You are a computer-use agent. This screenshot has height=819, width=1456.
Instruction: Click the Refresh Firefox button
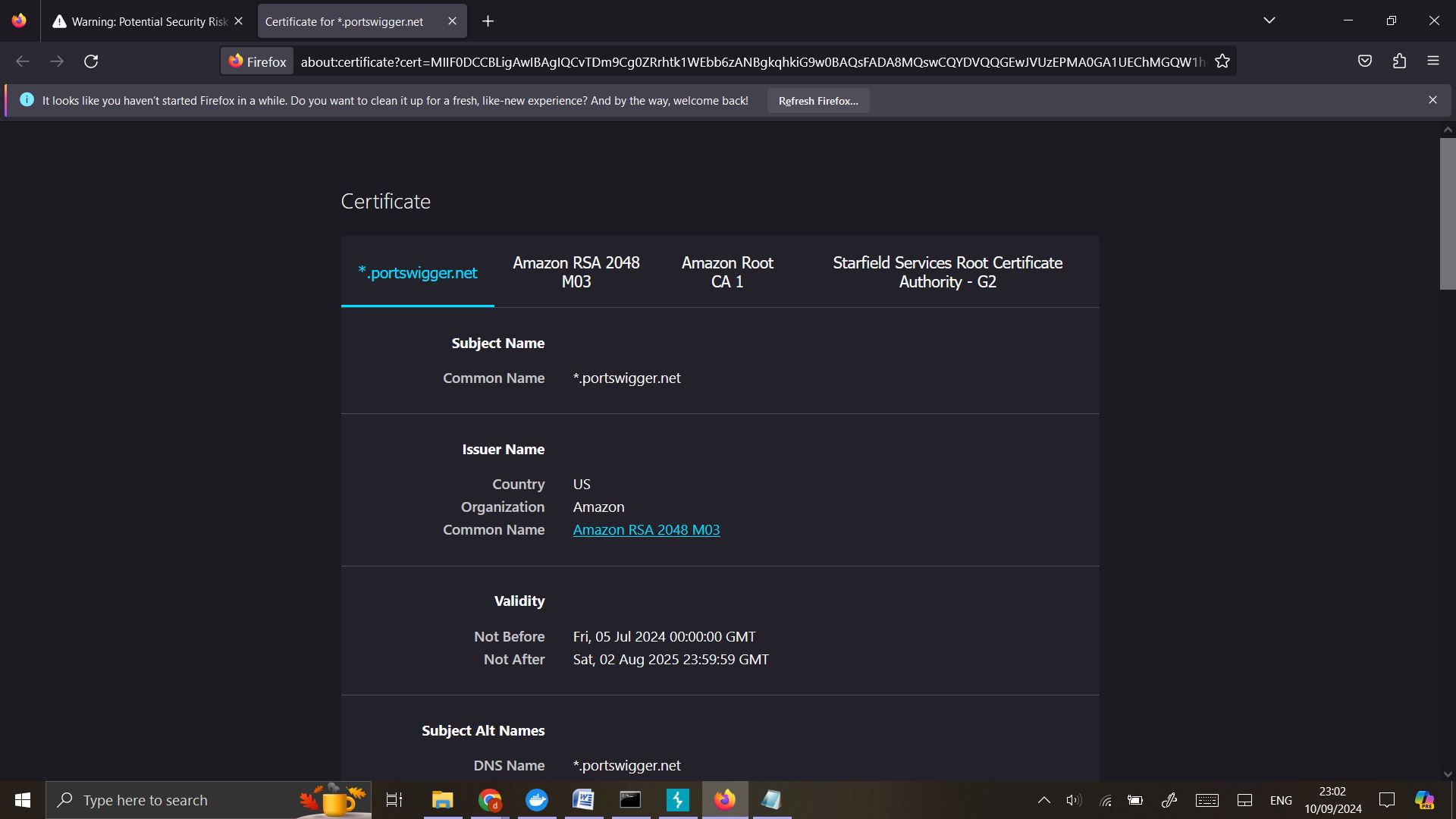(x=817, y=100)
